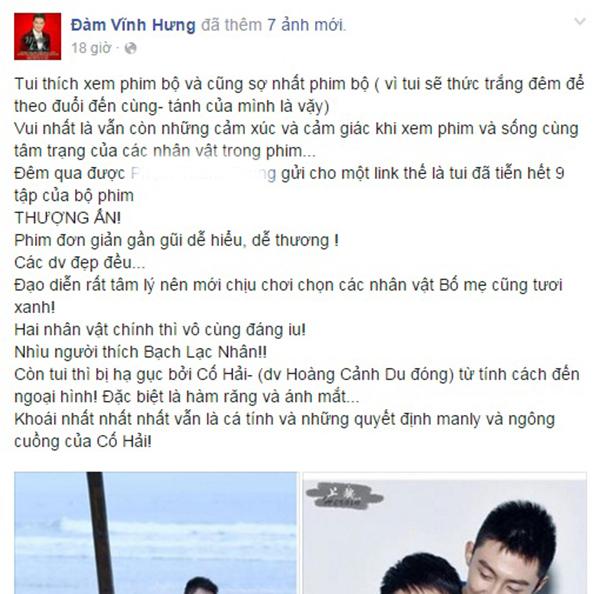Open Đàm Vĩnh Hưng's red profile picture
The image size is (600, 594).
tap(38, 36)
